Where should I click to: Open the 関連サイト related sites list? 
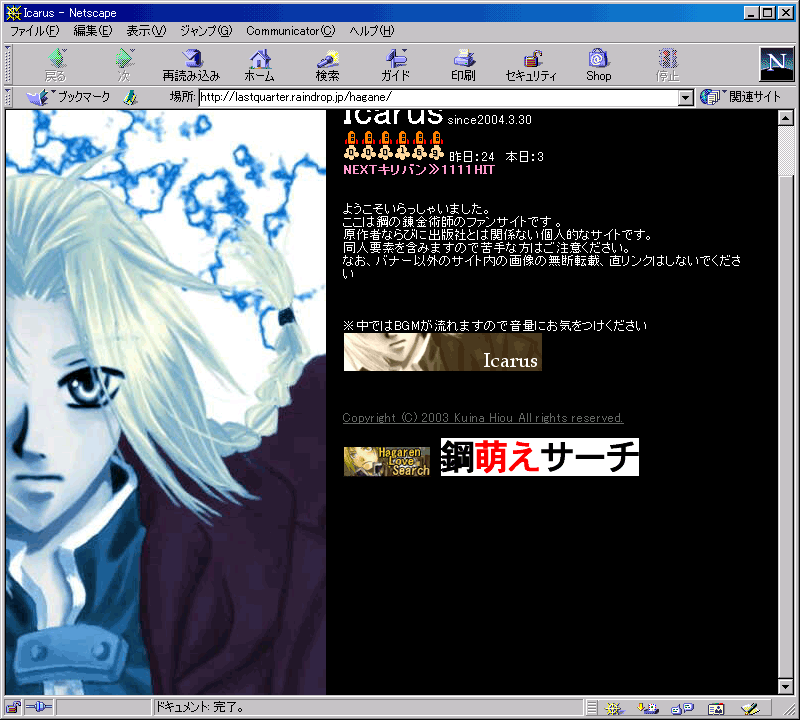(740, 97)
